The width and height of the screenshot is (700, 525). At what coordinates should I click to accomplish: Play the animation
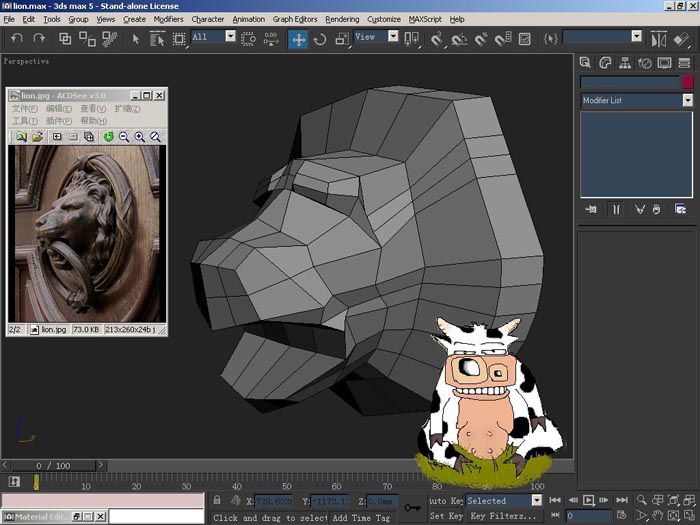(x=588, y=500)
